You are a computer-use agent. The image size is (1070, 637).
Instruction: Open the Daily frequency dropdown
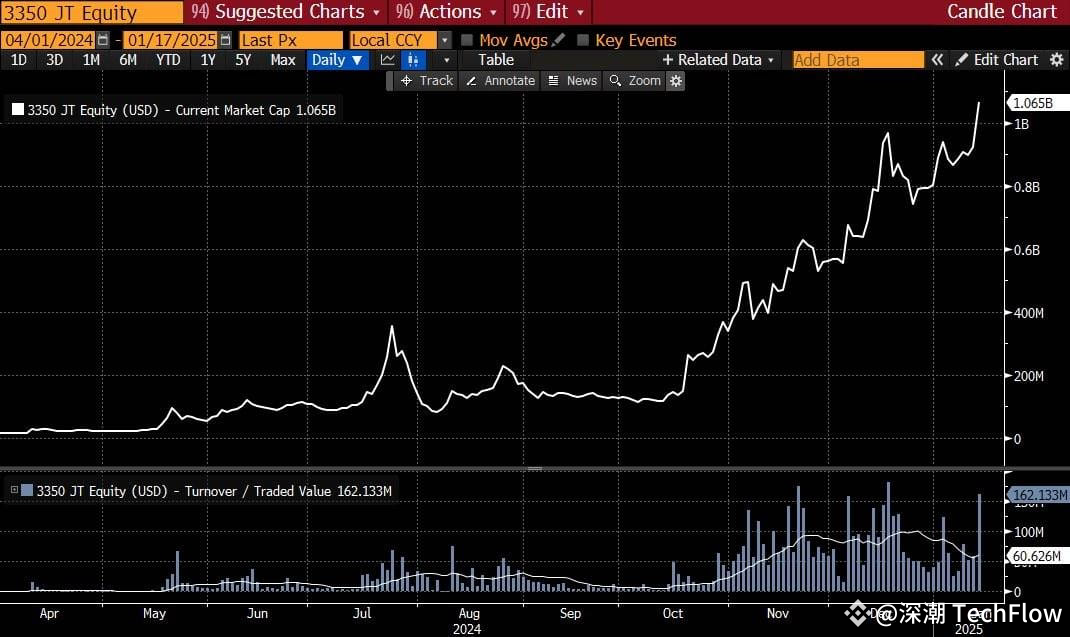pyautogui.click(x=337, y=60)
